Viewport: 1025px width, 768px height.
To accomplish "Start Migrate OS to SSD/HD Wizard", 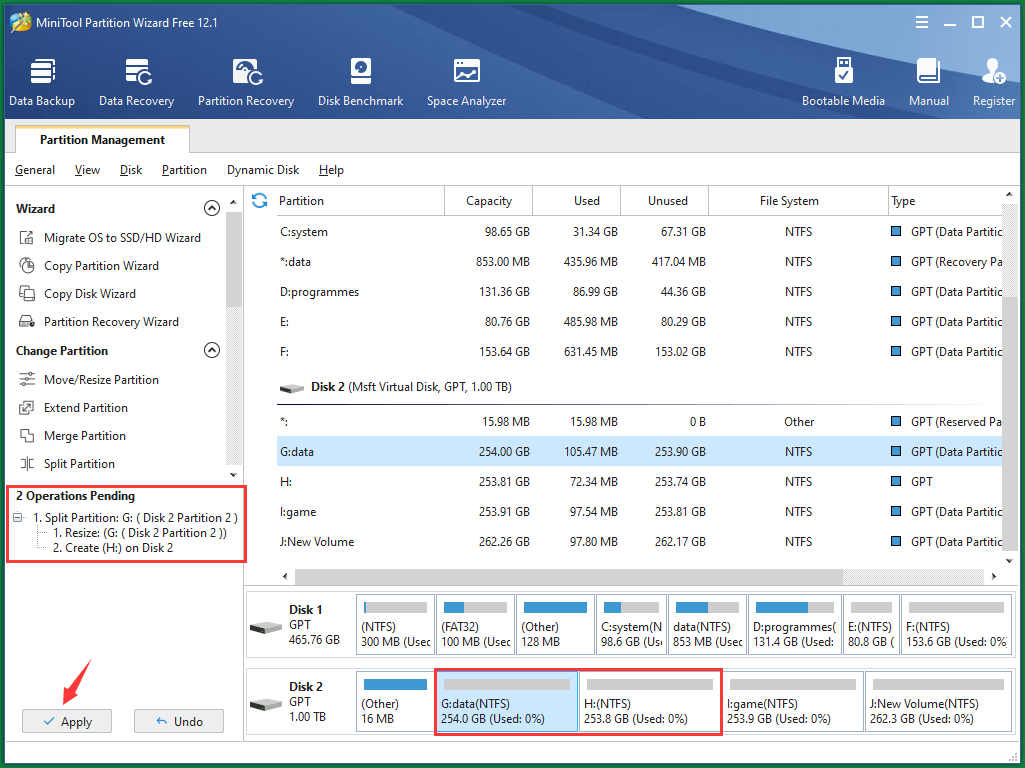I will (x=122, y=238).
